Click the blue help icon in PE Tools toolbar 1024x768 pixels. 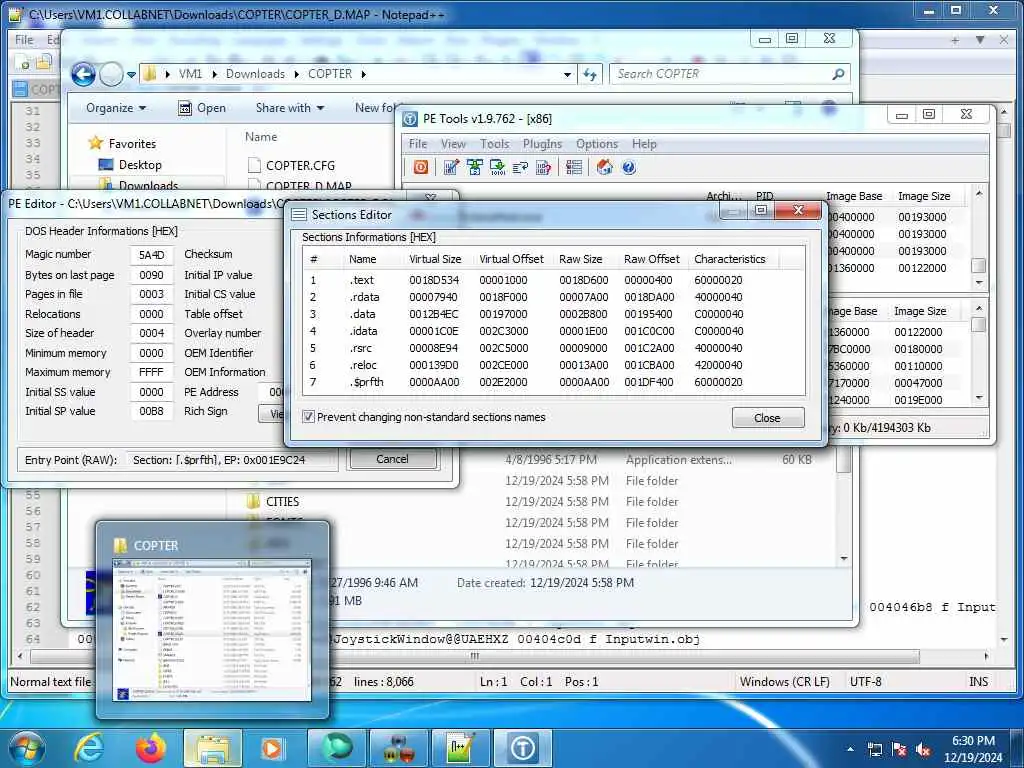pyautogui.click(x=628, y=167)
